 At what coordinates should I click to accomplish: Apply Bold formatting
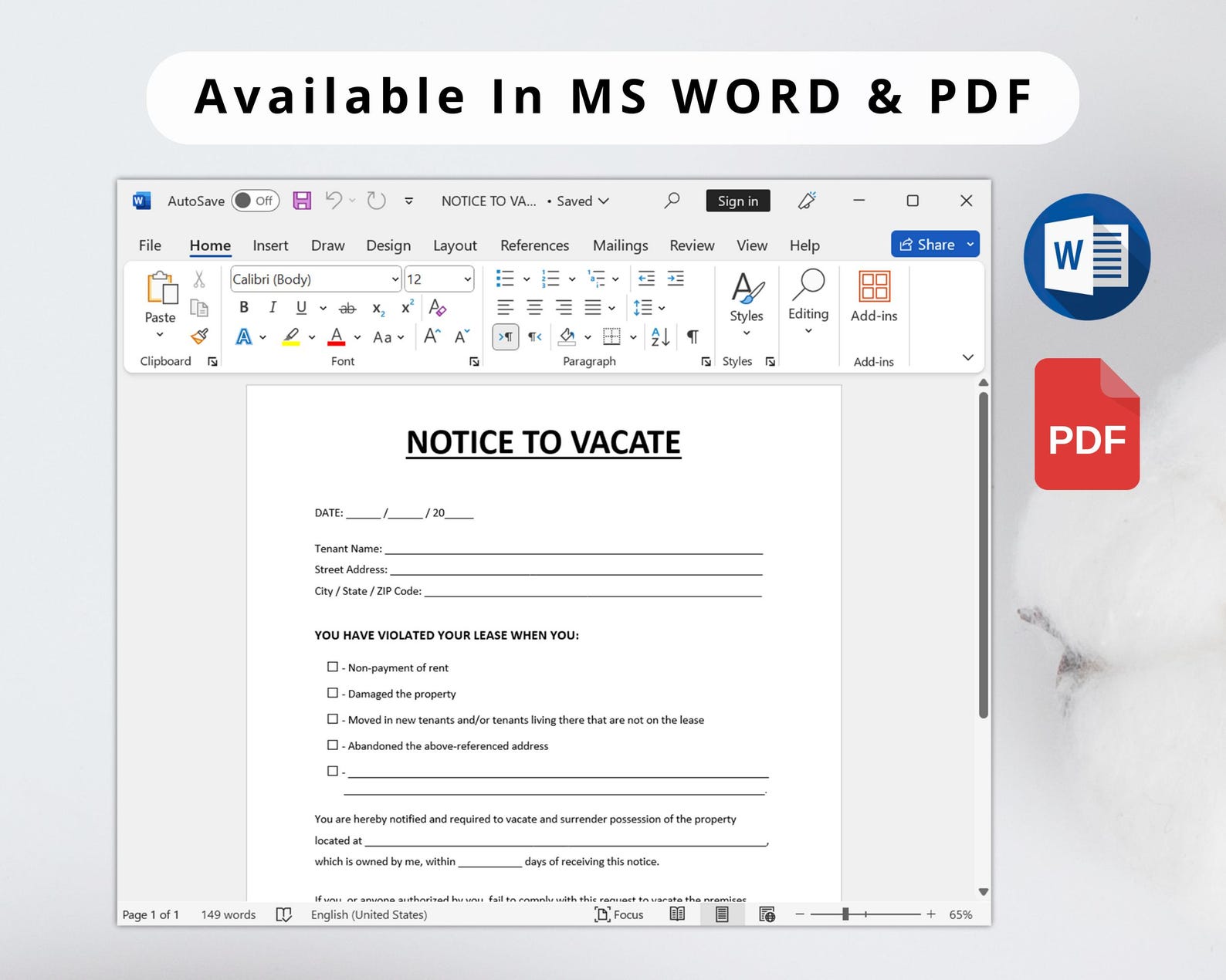244,307
